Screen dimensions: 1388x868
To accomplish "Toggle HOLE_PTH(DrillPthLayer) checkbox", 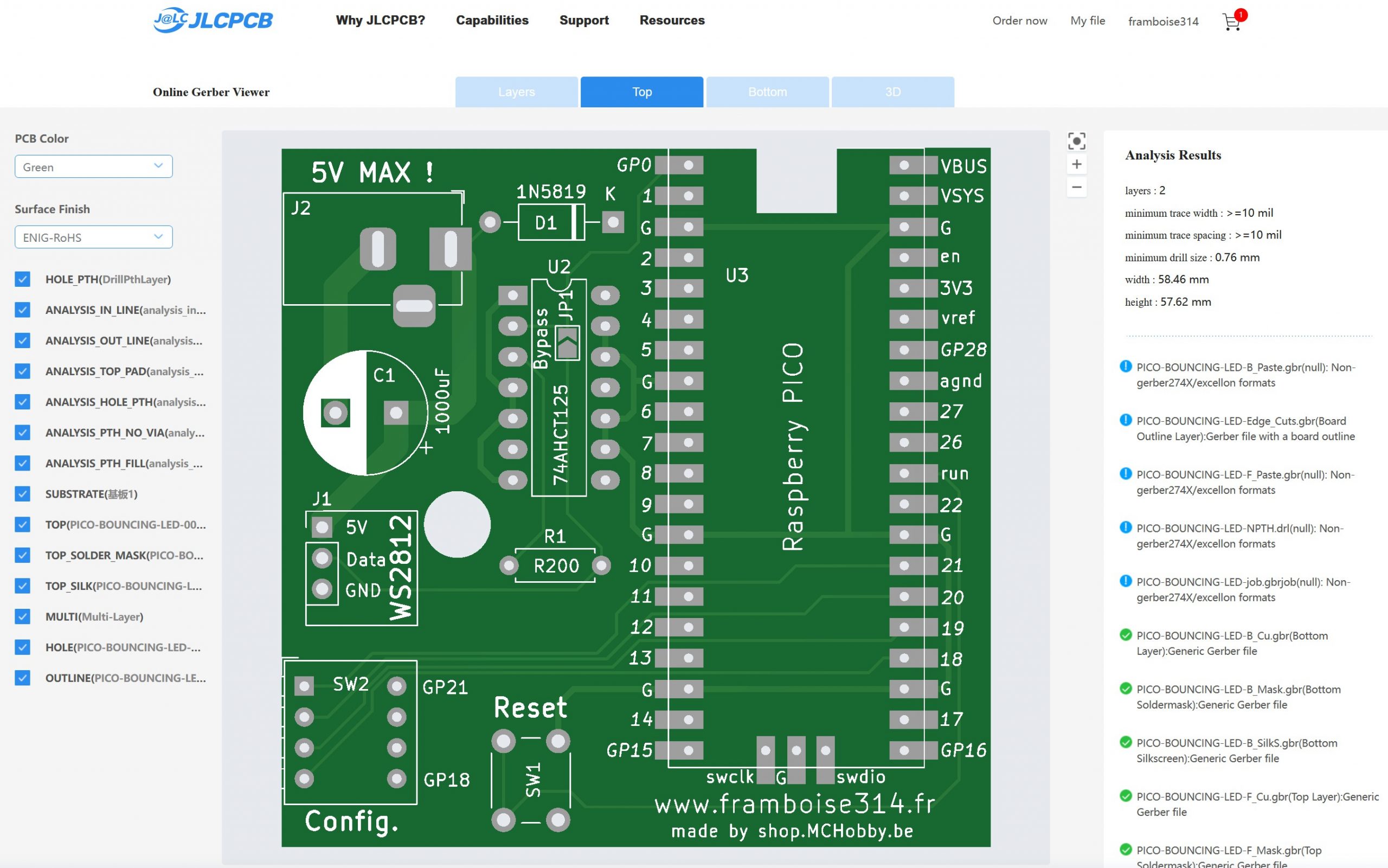I will click(x=22, y=280).
